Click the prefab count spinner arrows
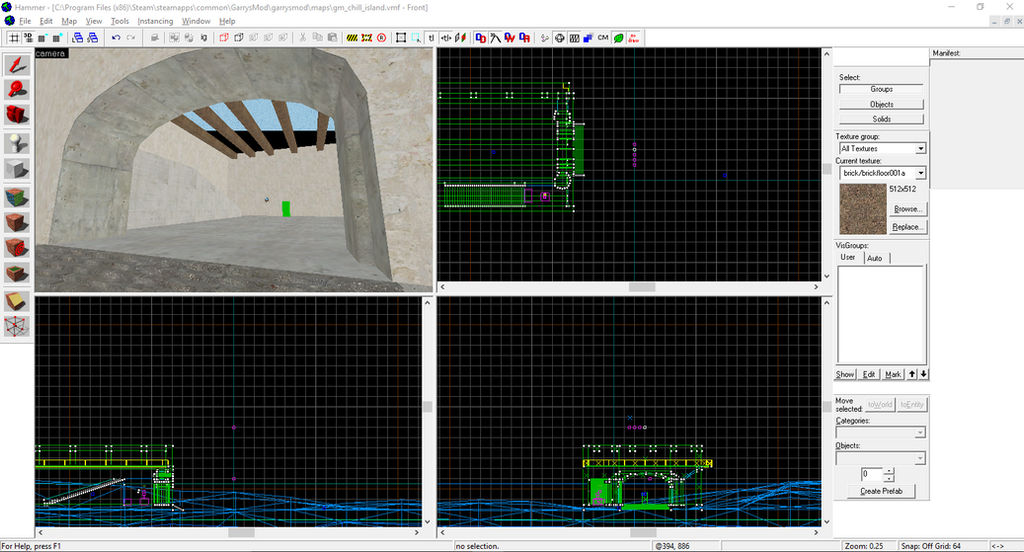Viewport: 1024px width, 552px height. [888, 474]
